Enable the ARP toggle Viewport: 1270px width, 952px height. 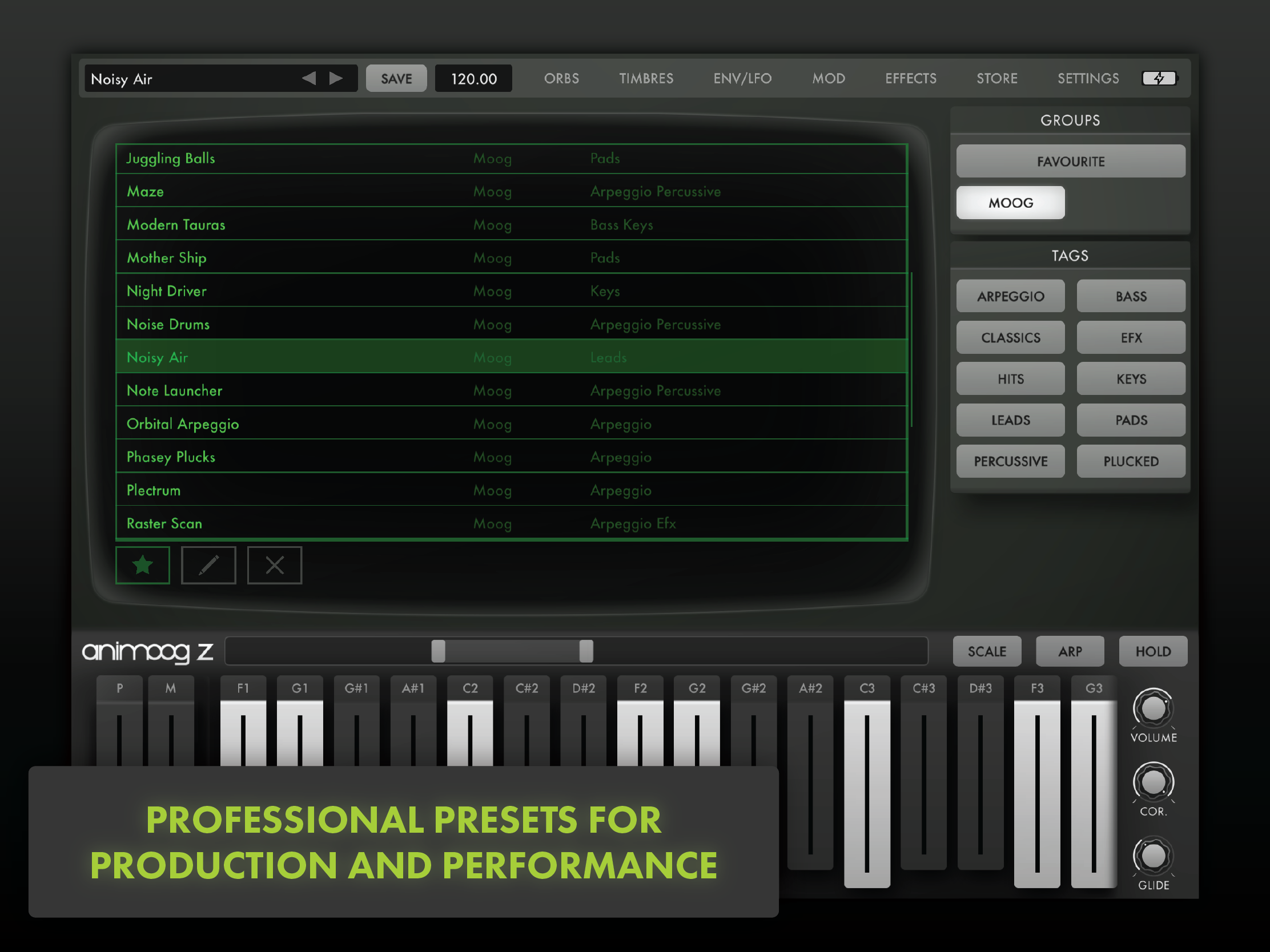point(1070,651)
